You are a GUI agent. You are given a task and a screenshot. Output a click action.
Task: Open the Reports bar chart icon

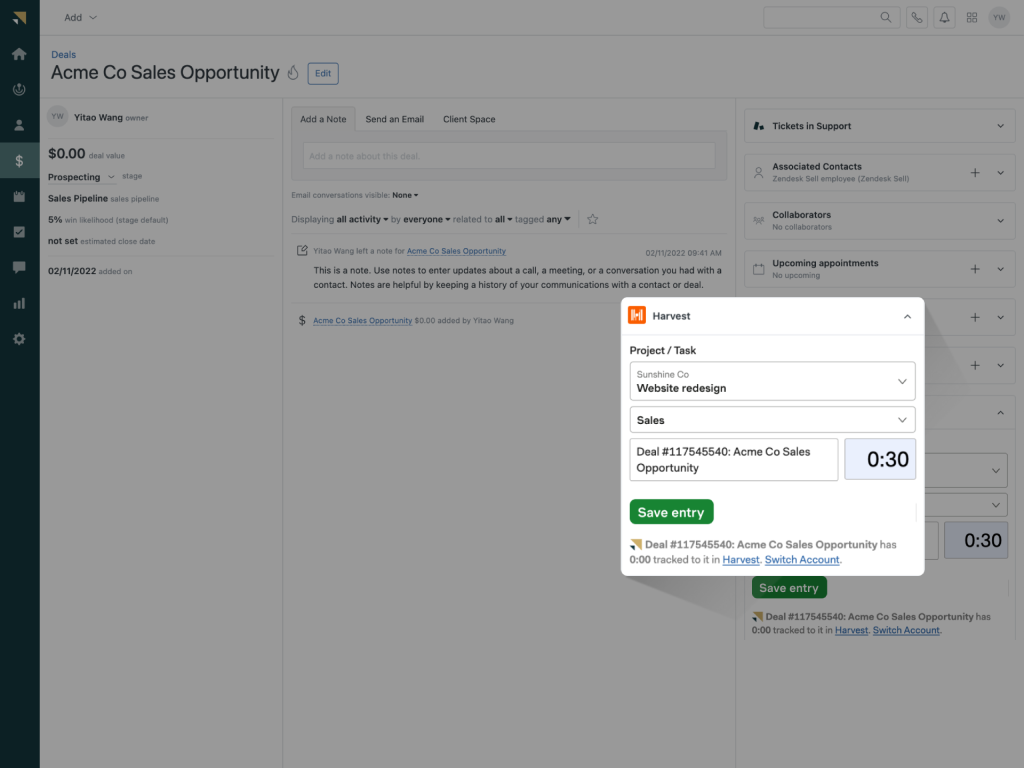click(x=19, y=304)
